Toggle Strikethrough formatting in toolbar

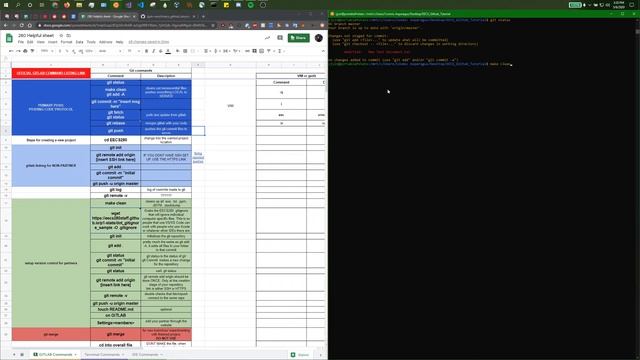[x=160, y=51]
